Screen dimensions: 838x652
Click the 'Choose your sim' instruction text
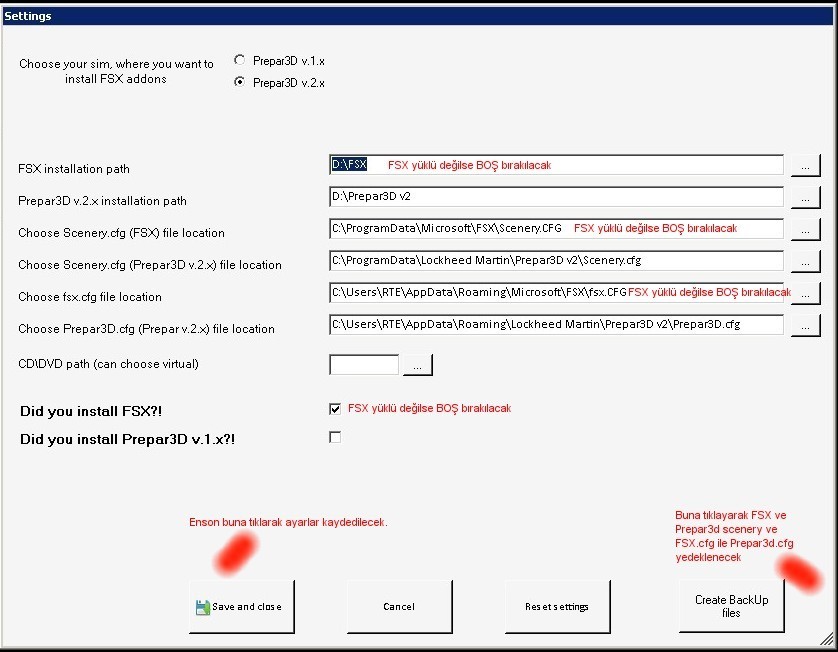(116, 71)
